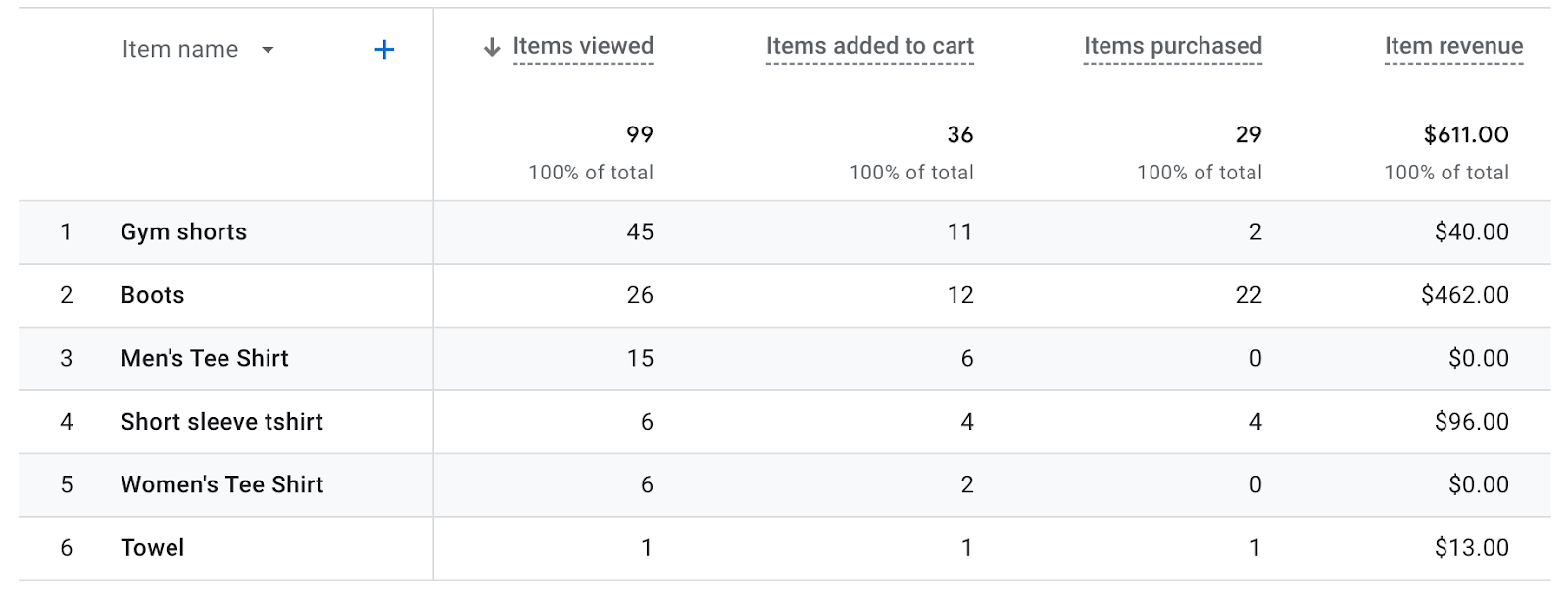The image size is (1568, 608).
Task: Click Boots items purchased value 22
Action: pyautogui.click(x=1248, y=295)
